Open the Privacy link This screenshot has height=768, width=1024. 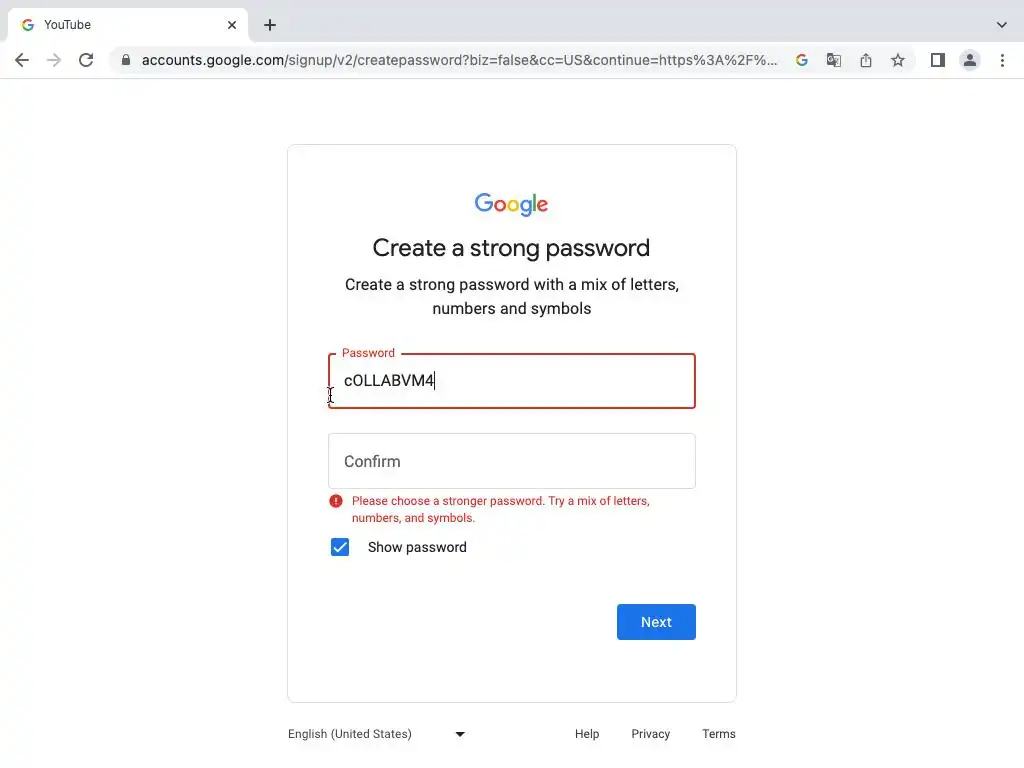click(650, 734)
